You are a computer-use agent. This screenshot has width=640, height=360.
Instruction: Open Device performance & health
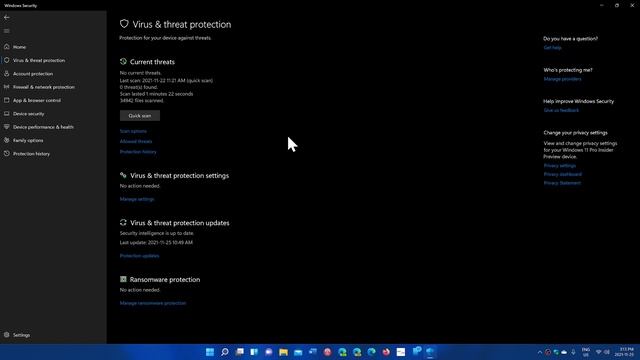point(53,127)
